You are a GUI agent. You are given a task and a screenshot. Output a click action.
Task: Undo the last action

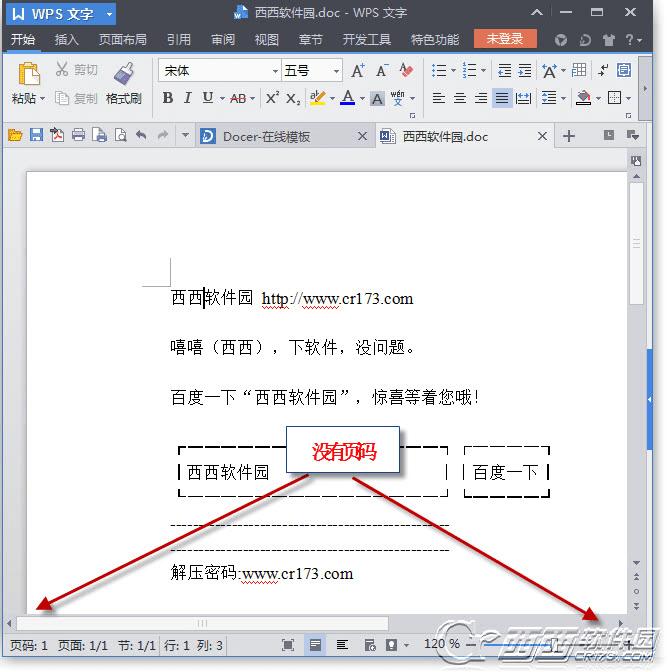[141, 135]
